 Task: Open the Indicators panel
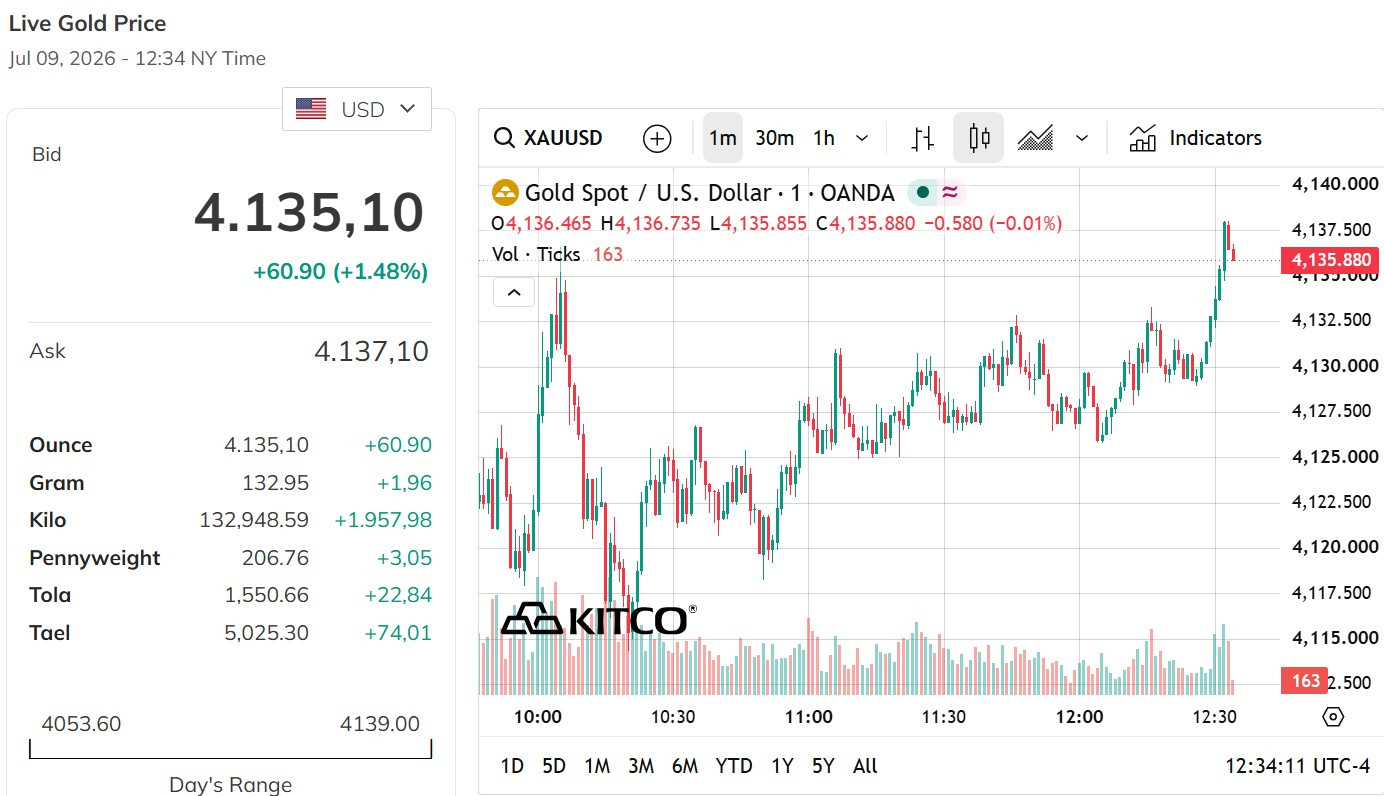[1196, 138]
